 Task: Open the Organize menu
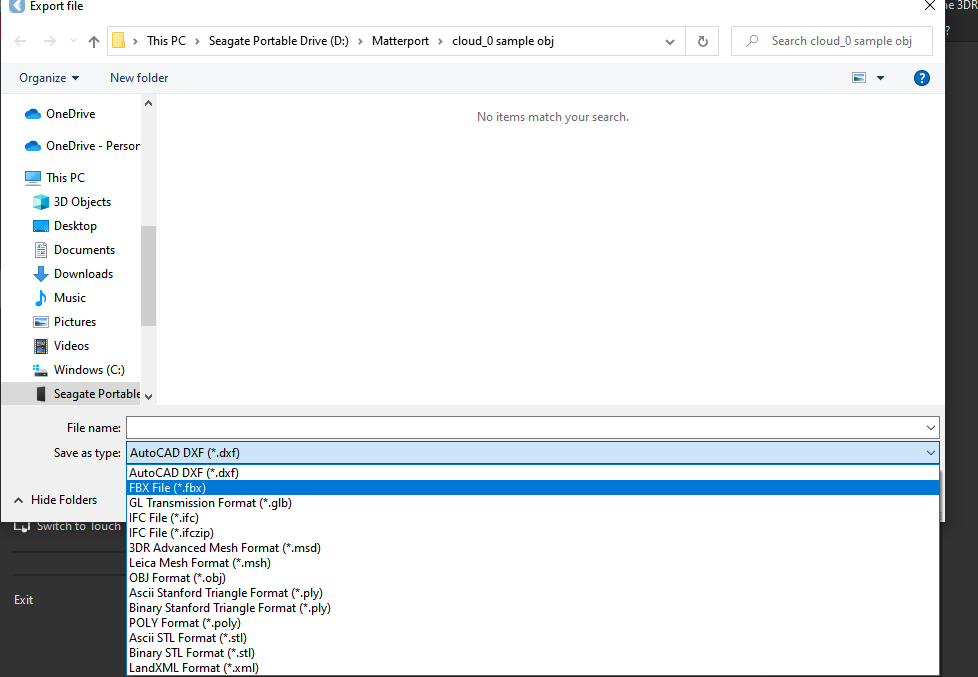coord(49,78)
